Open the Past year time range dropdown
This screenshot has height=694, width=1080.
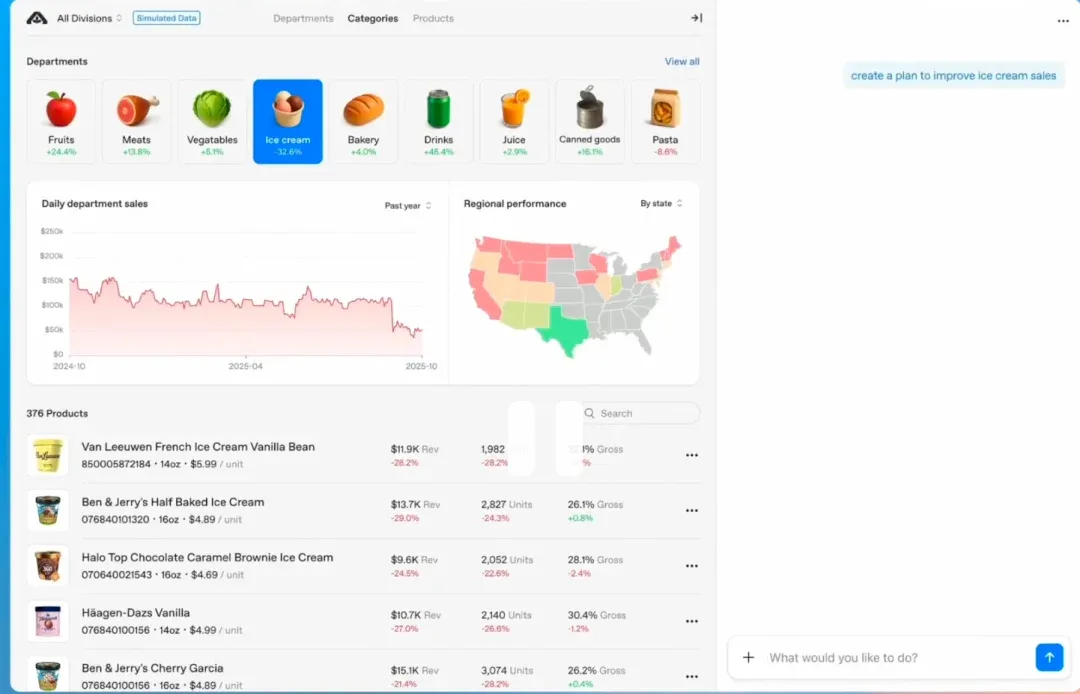coord(408,205)
